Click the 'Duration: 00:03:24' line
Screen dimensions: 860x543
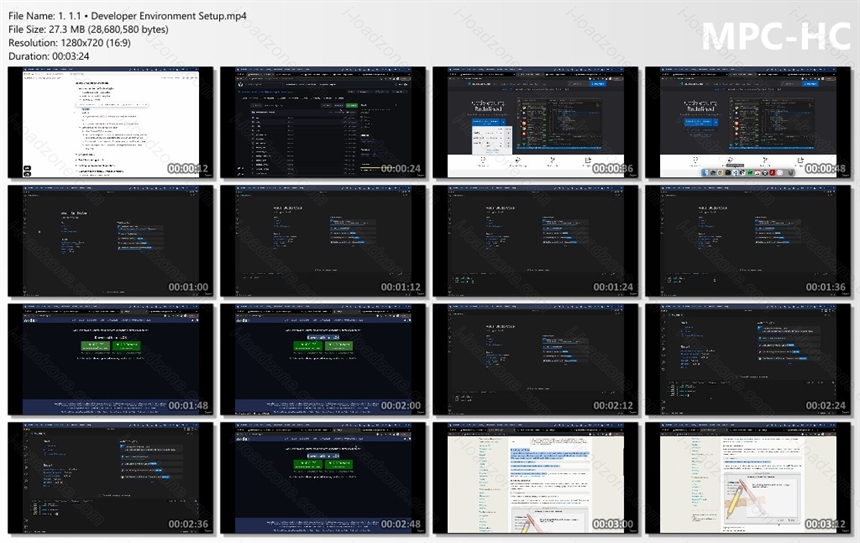[x=48, y=56]
